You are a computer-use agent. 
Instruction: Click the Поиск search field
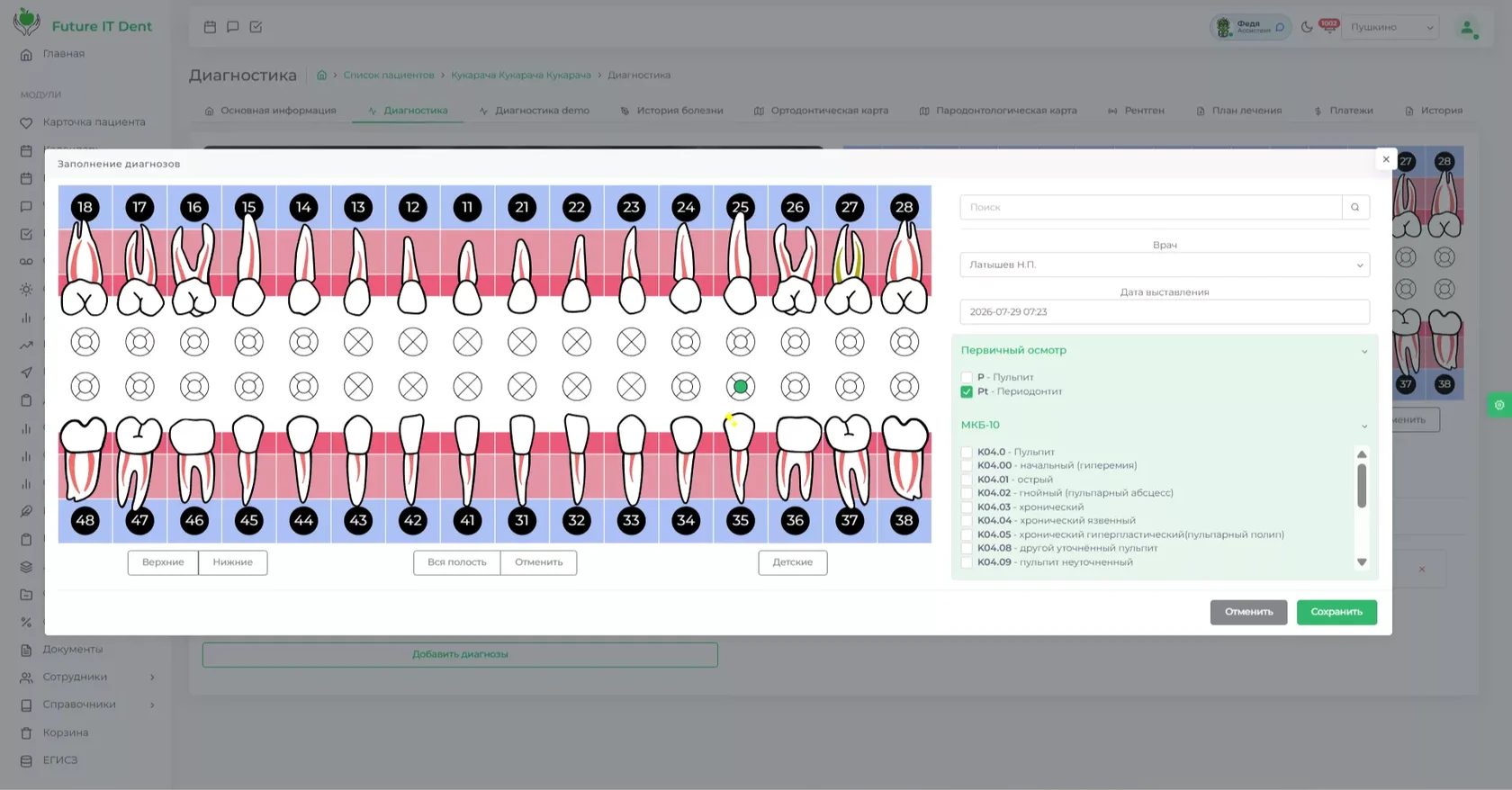coord(1151,207)
